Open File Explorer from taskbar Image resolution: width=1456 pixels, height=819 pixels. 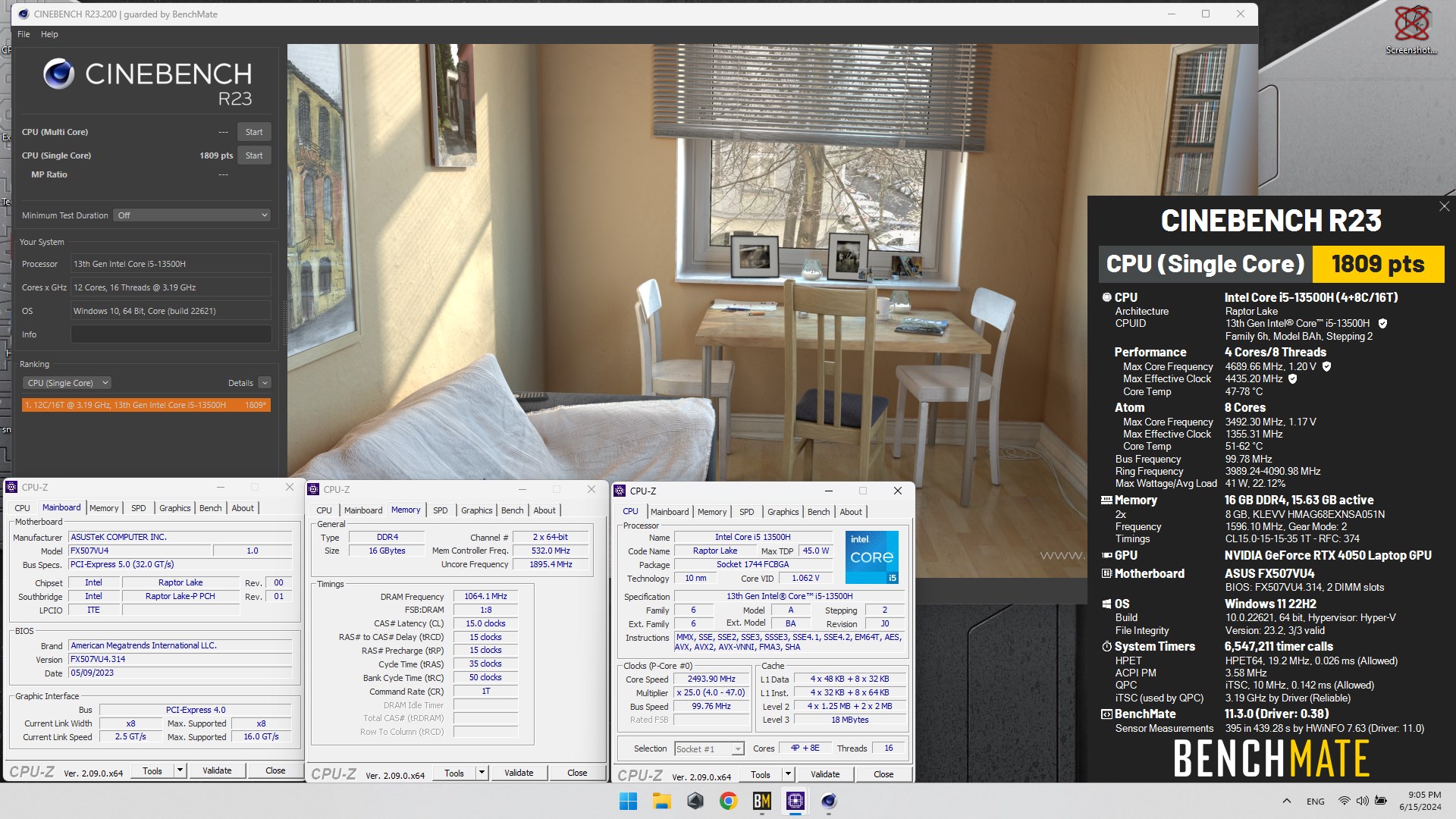661,801
